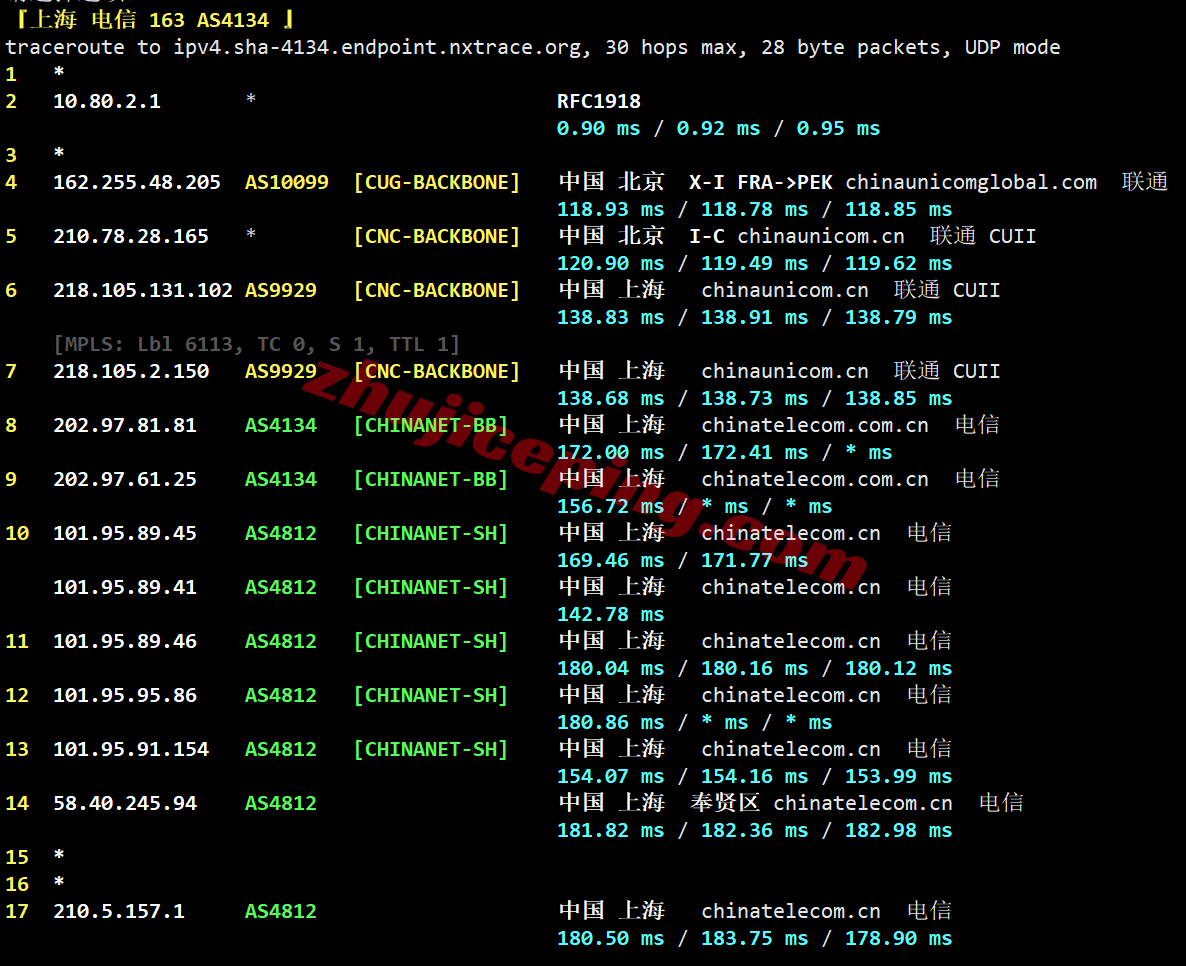
Task: Click IP address 101.95.89.41
Action: coord(125,588)
